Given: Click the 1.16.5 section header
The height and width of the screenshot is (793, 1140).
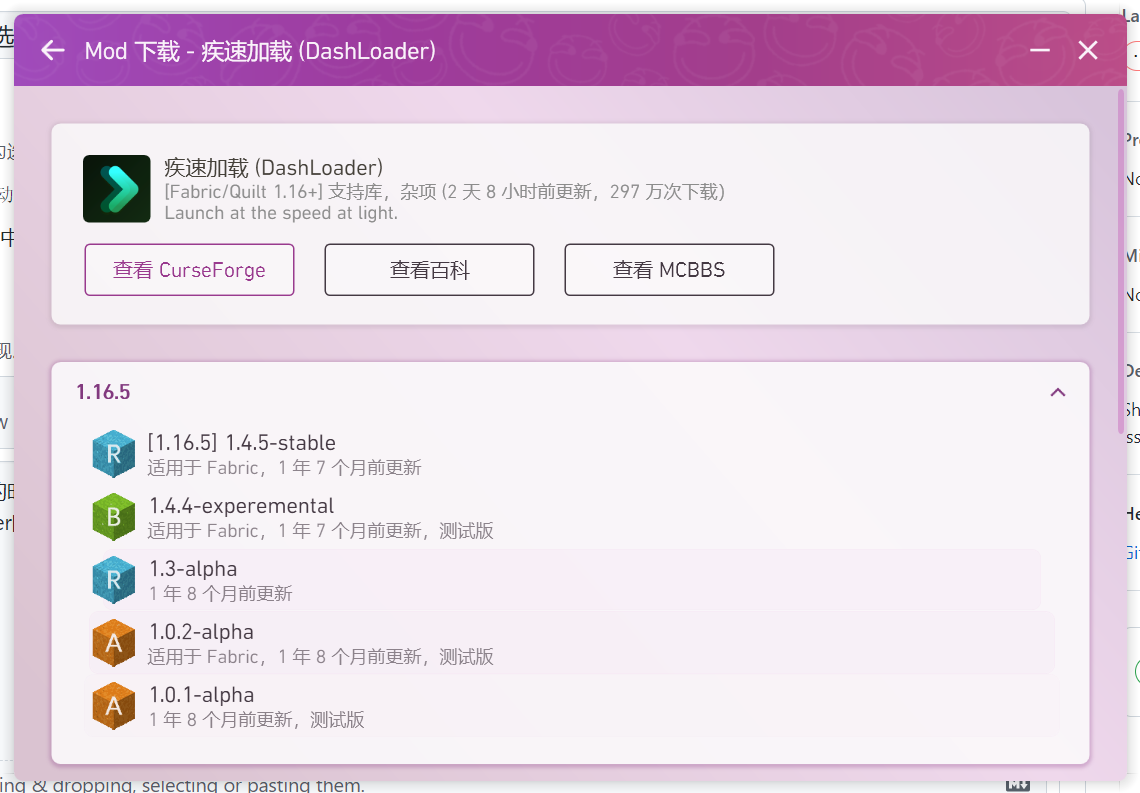Looking at the screenshot, I should (x=103, y=392).
